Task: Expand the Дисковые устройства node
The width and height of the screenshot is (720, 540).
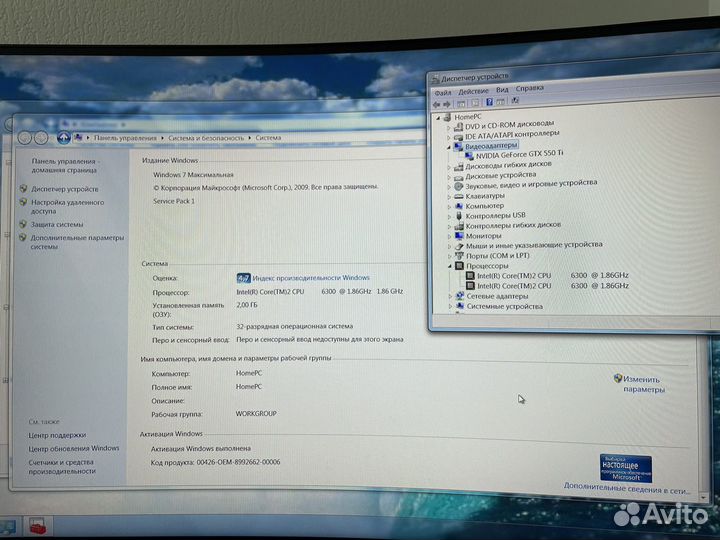Action: pos(449,177)
